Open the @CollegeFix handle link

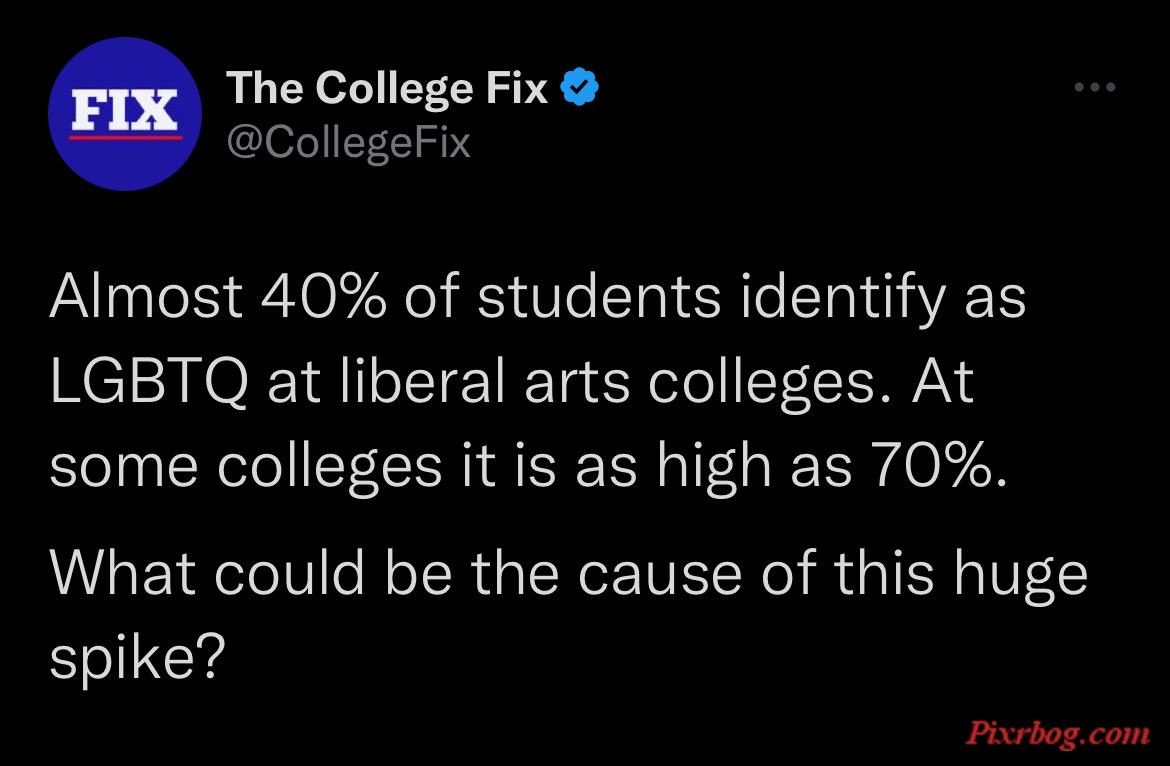(348, 142)
